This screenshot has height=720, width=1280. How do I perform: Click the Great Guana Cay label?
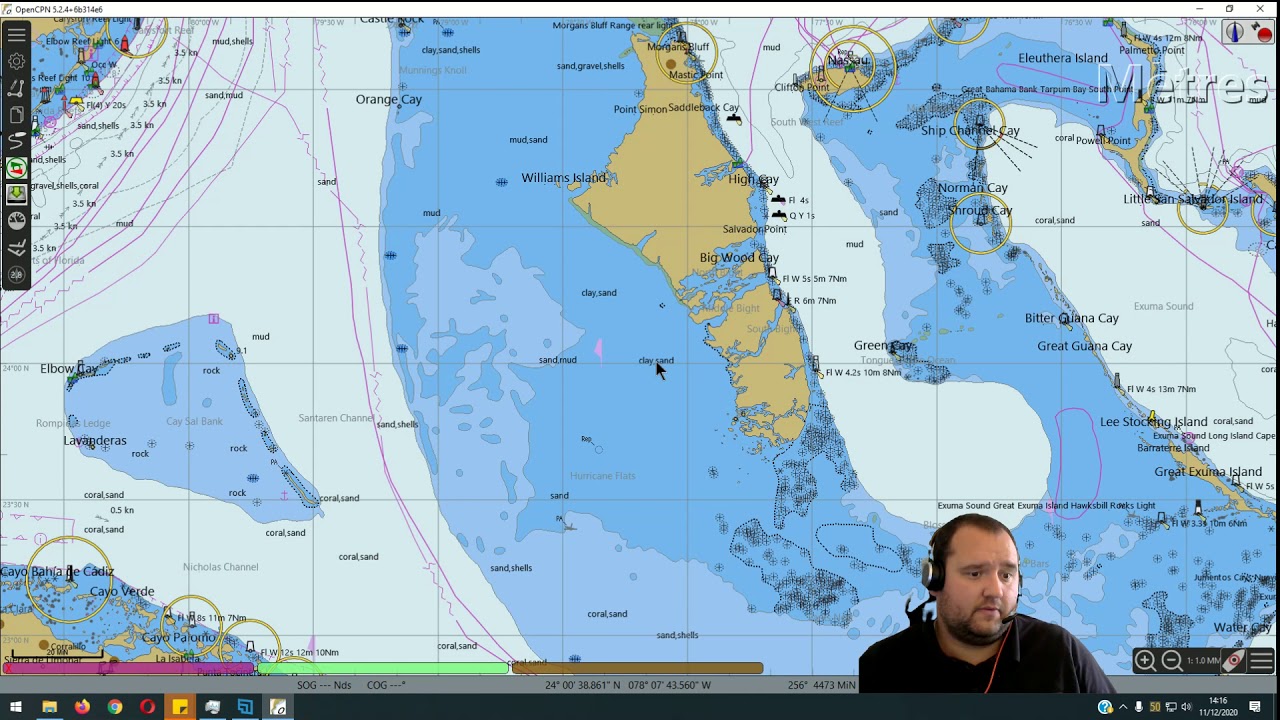coord(1084,346)
